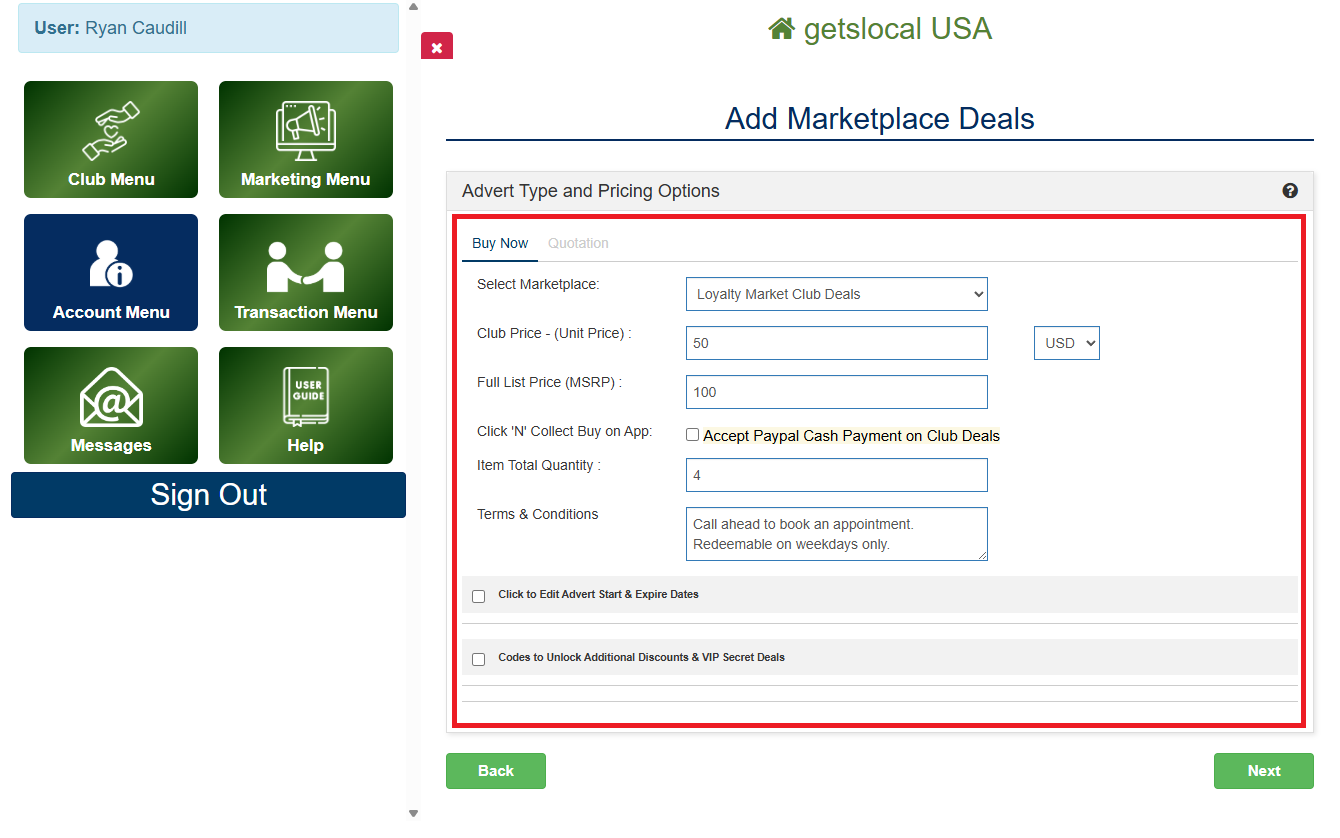Open the Account Menu tile
Image resolution: width=1340 pixels, height=838 pixels.
tap(111, 272)
